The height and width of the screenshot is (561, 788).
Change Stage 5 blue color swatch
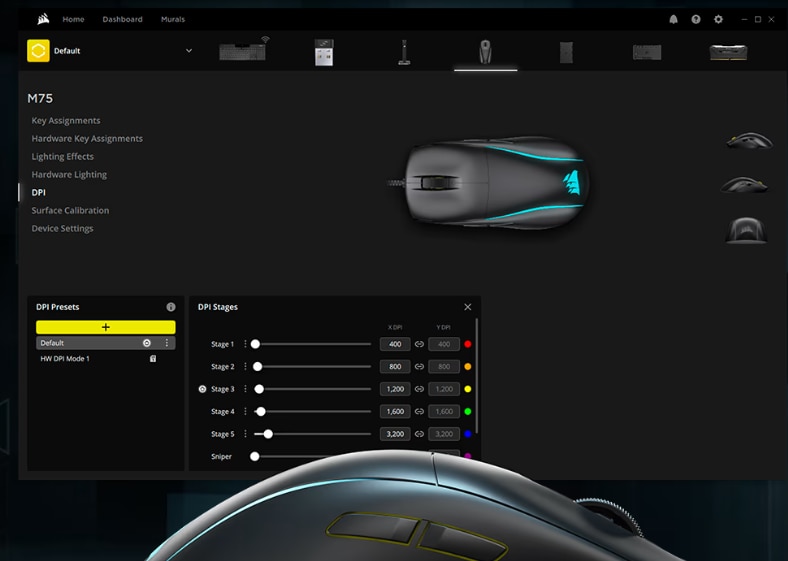pos(468,434)
